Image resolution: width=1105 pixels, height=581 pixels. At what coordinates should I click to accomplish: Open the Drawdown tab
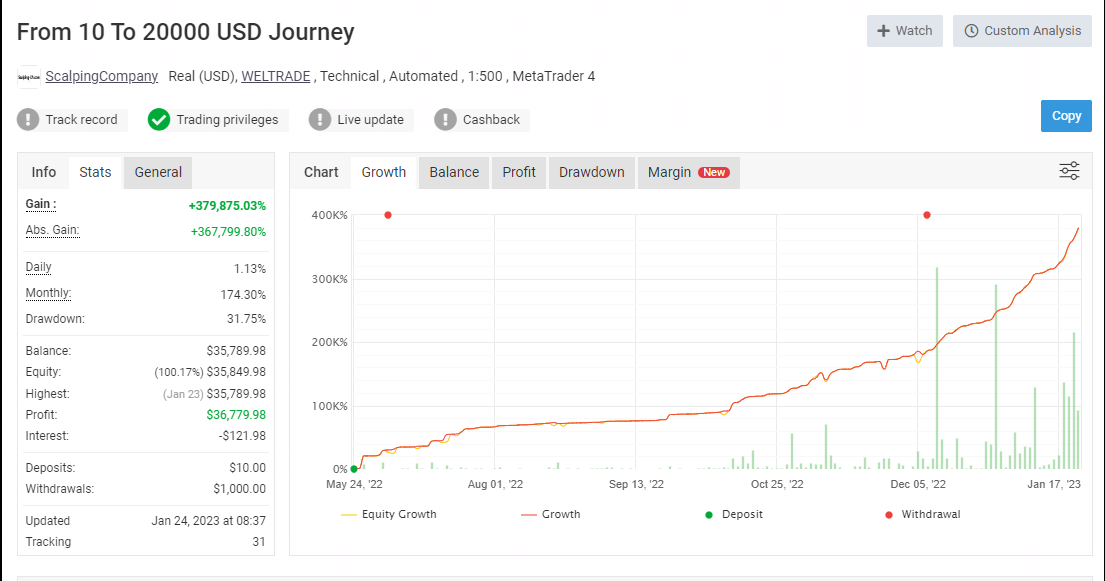click(591, 172)
